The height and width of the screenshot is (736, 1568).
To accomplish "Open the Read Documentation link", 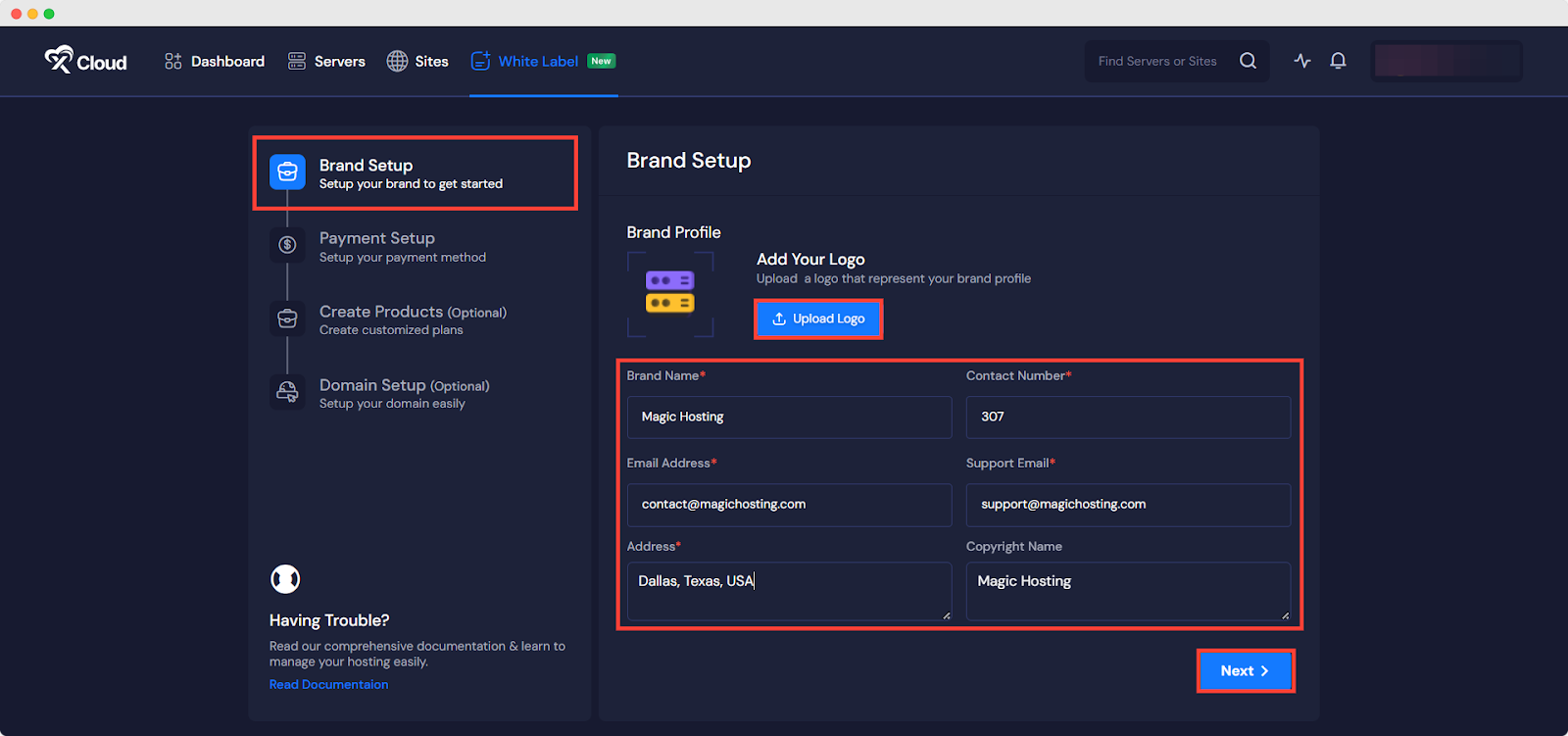I will (328, 685).
